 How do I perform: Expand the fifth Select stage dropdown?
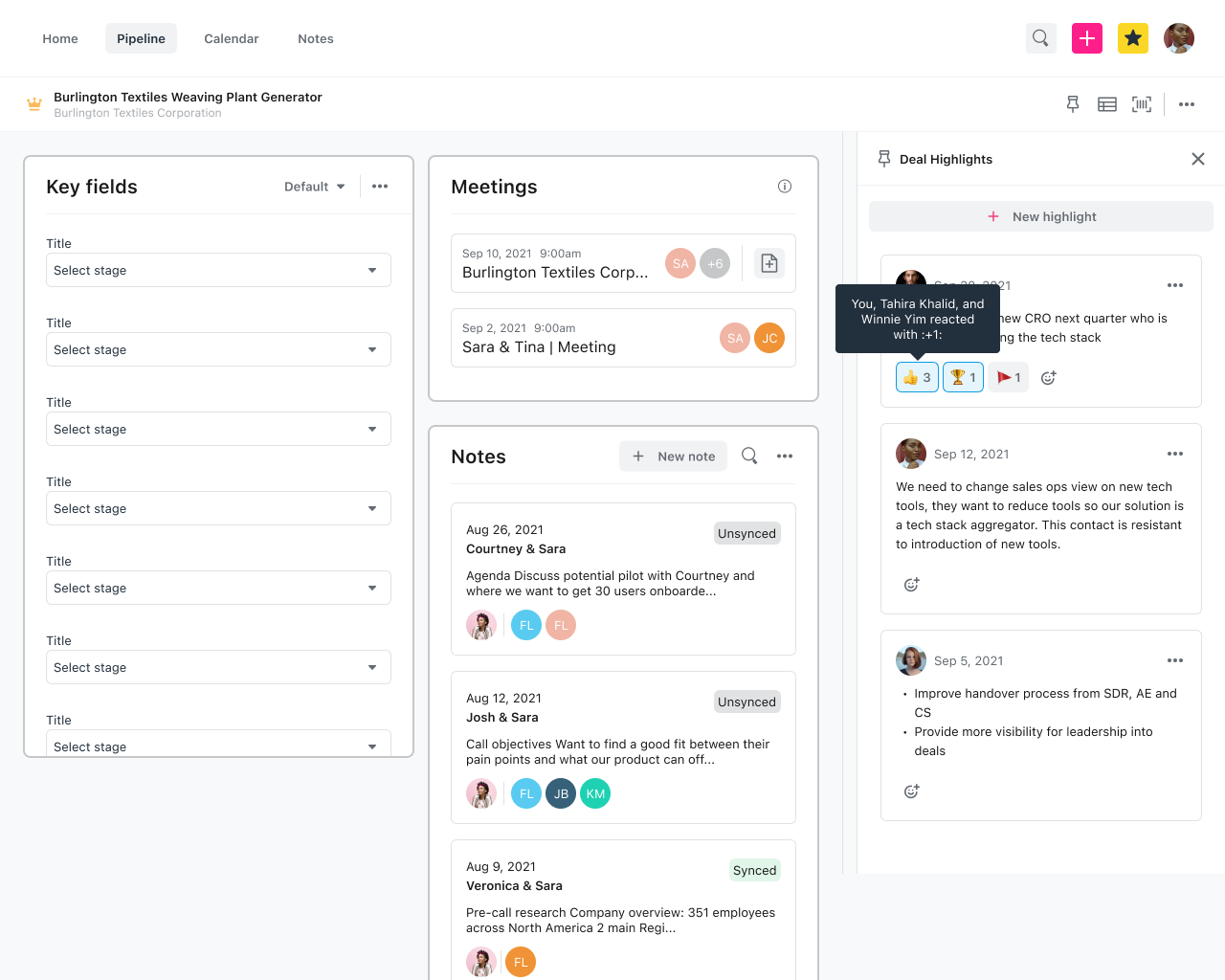[x=218, y=588]
